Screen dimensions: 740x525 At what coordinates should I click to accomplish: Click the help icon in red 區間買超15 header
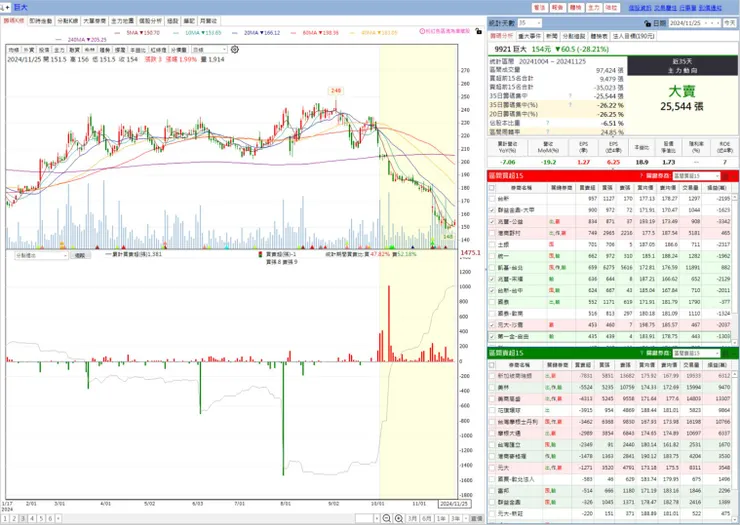[x=641, y=176]
